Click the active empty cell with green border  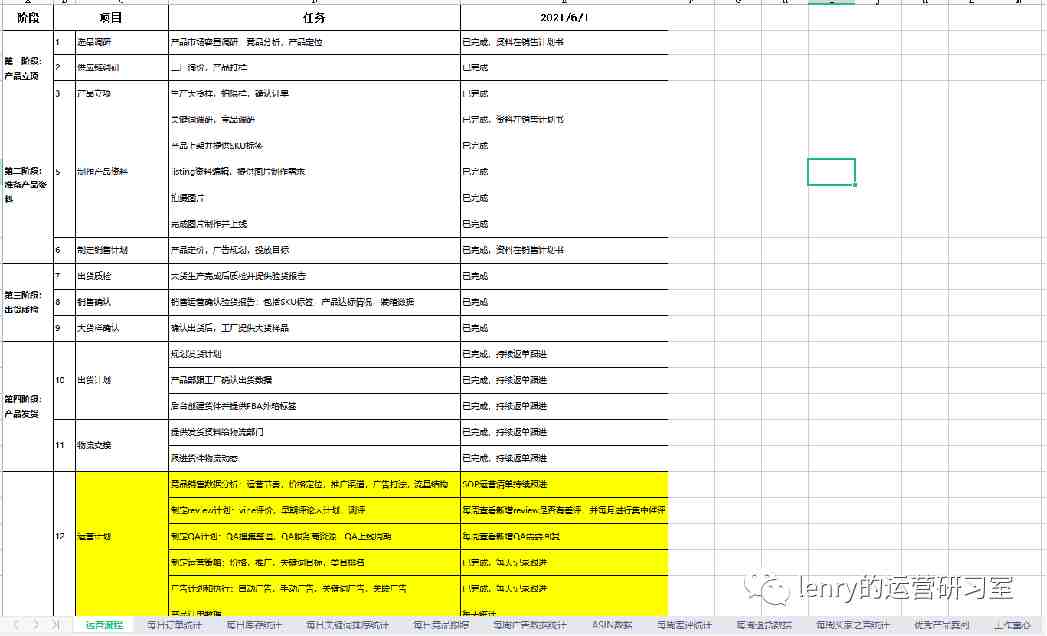(831, 172)
